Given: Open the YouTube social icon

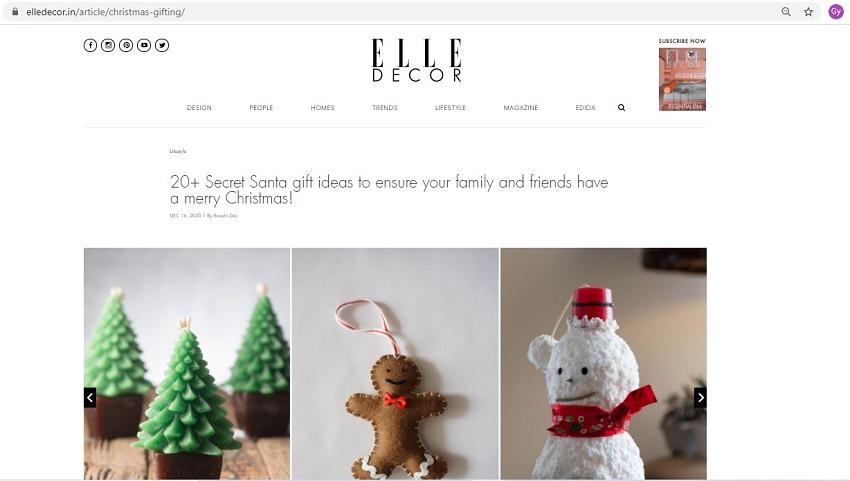Looking at the screenshot, I should (x=144, y=46).
